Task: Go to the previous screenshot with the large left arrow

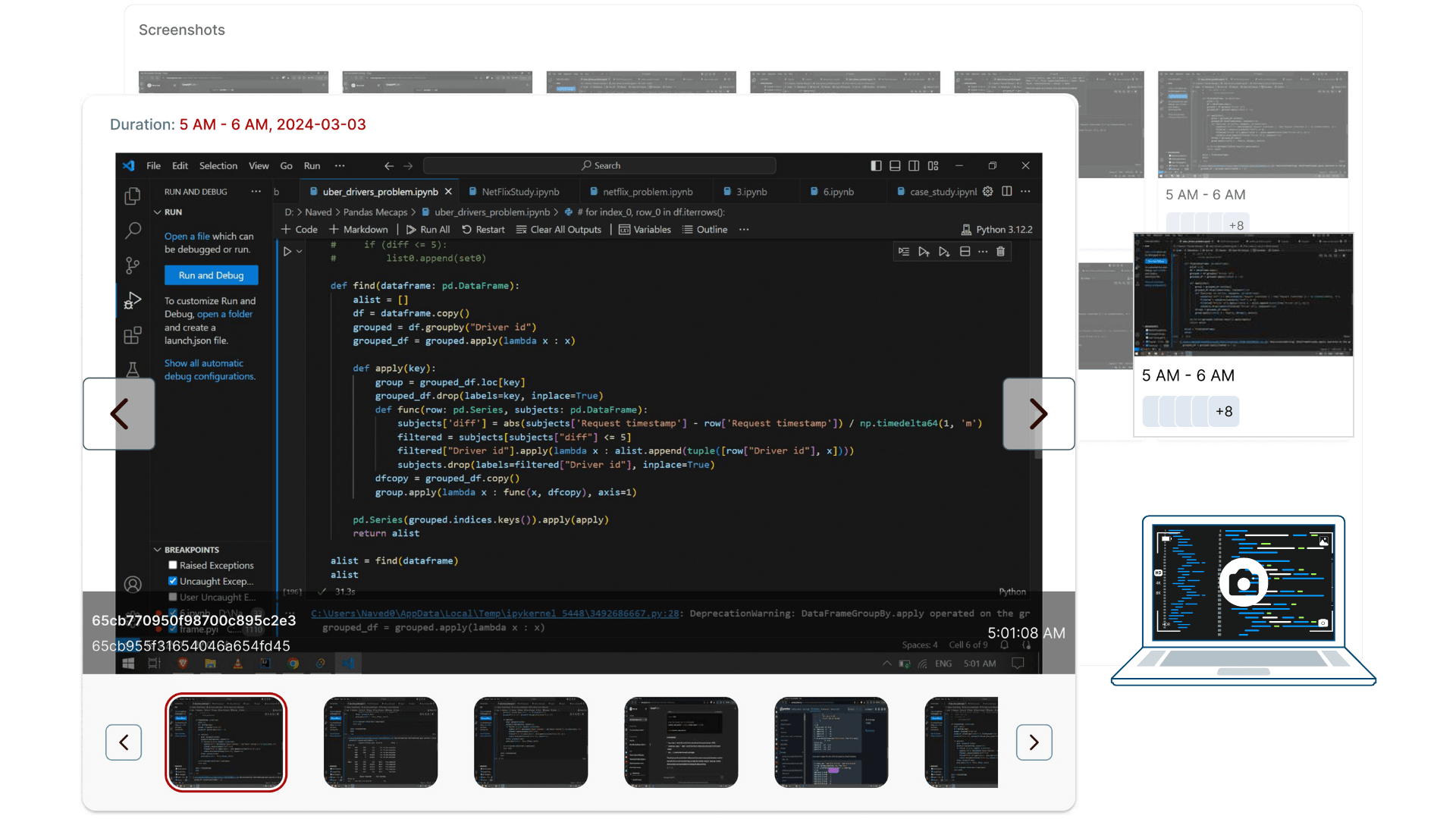Action: pos(119,414)
